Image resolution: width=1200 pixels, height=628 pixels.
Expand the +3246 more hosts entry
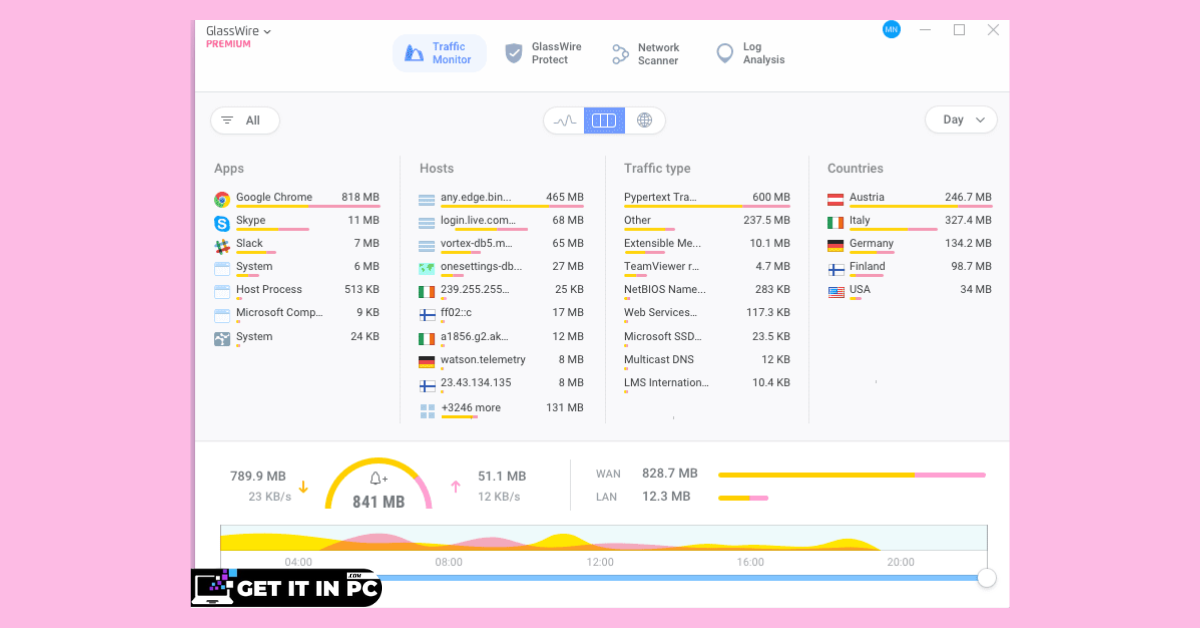click(x=501, y=409)
